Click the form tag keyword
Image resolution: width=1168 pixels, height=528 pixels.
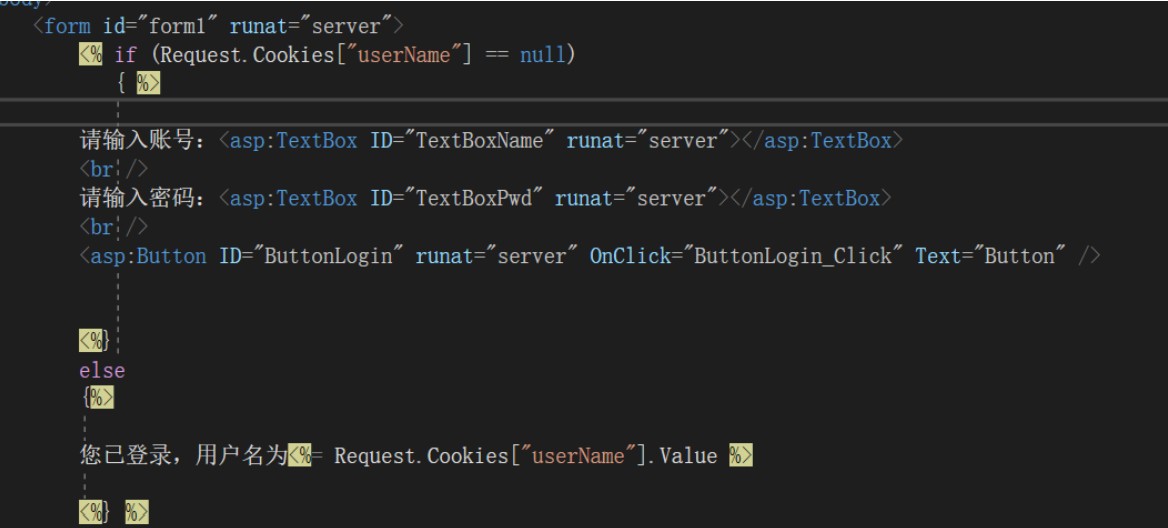click(67, 26)
